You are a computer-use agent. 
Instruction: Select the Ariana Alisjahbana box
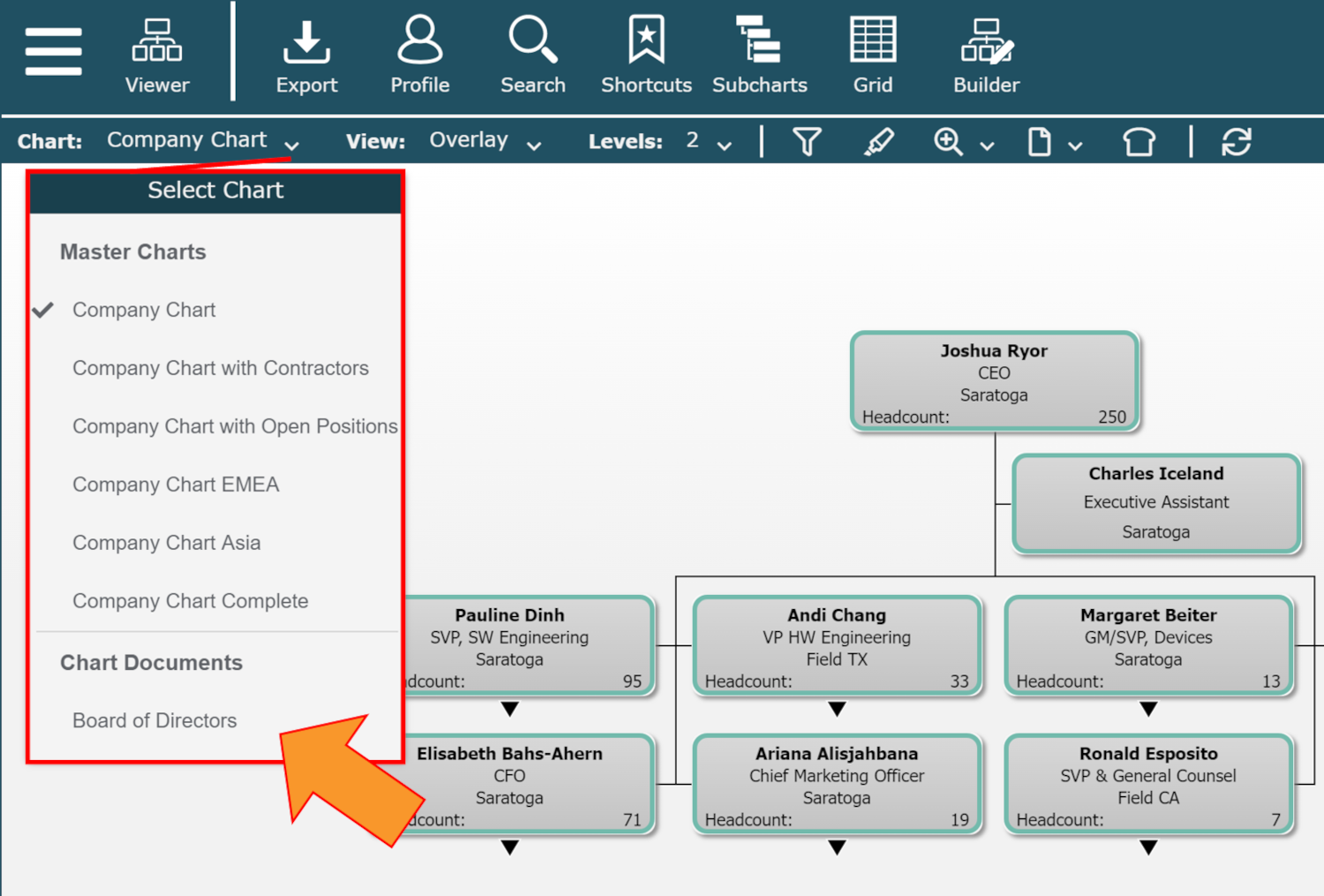tap(837, 785)
